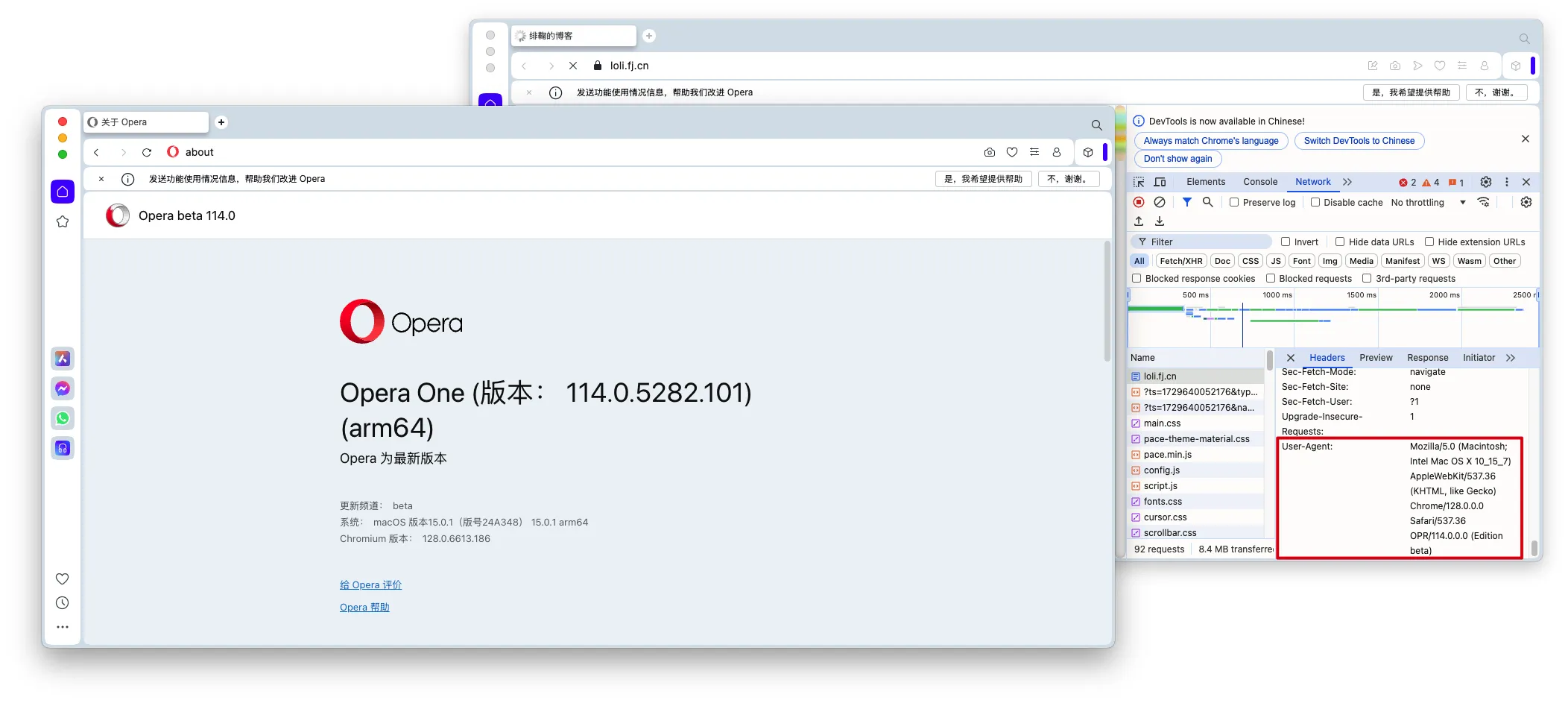Open the 给 Opera 评价 link
The width and height of the screenshot is (1568, 703).
370,585
